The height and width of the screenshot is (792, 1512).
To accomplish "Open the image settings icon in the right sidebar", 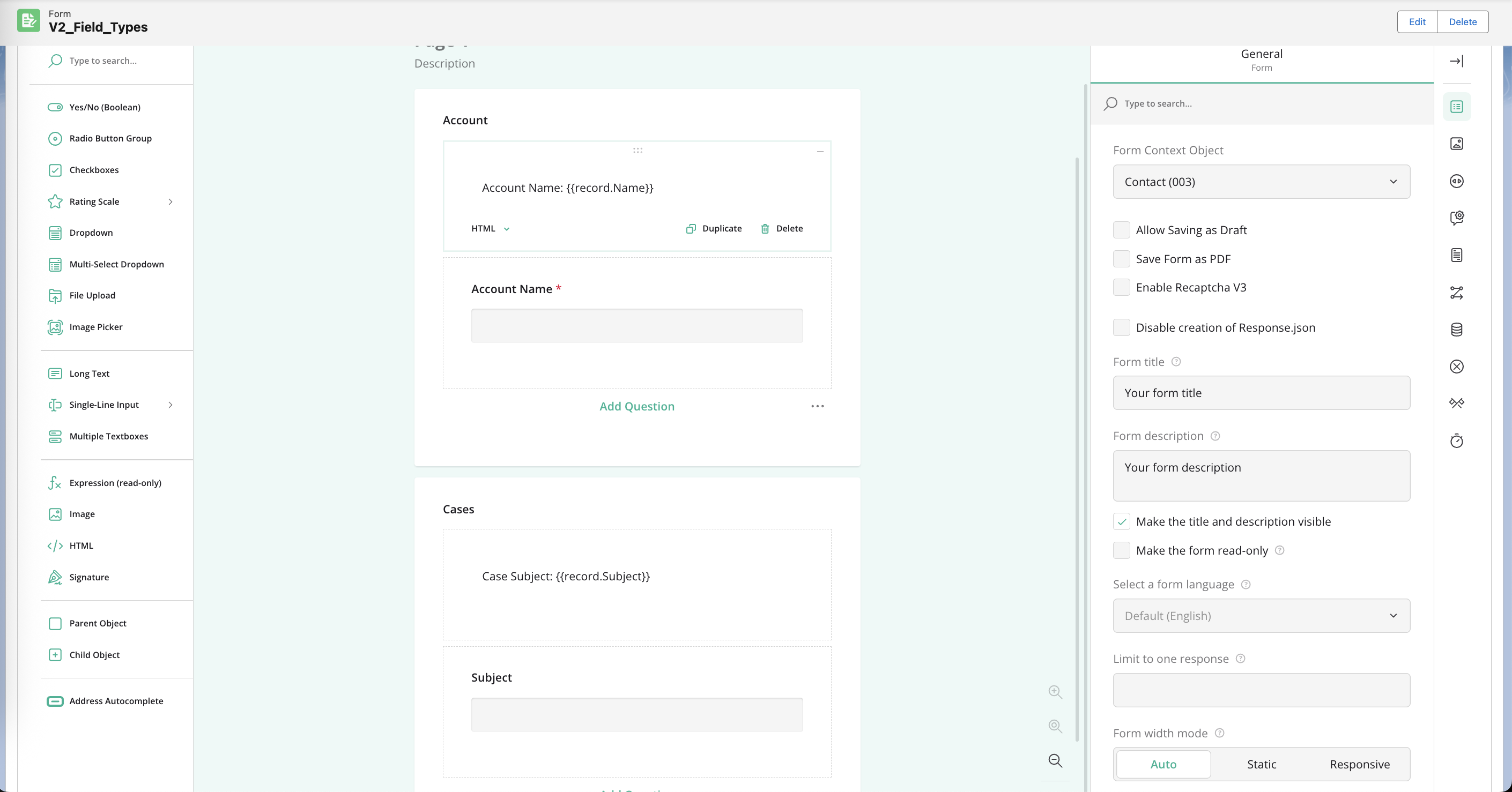I will [1456, 144].
